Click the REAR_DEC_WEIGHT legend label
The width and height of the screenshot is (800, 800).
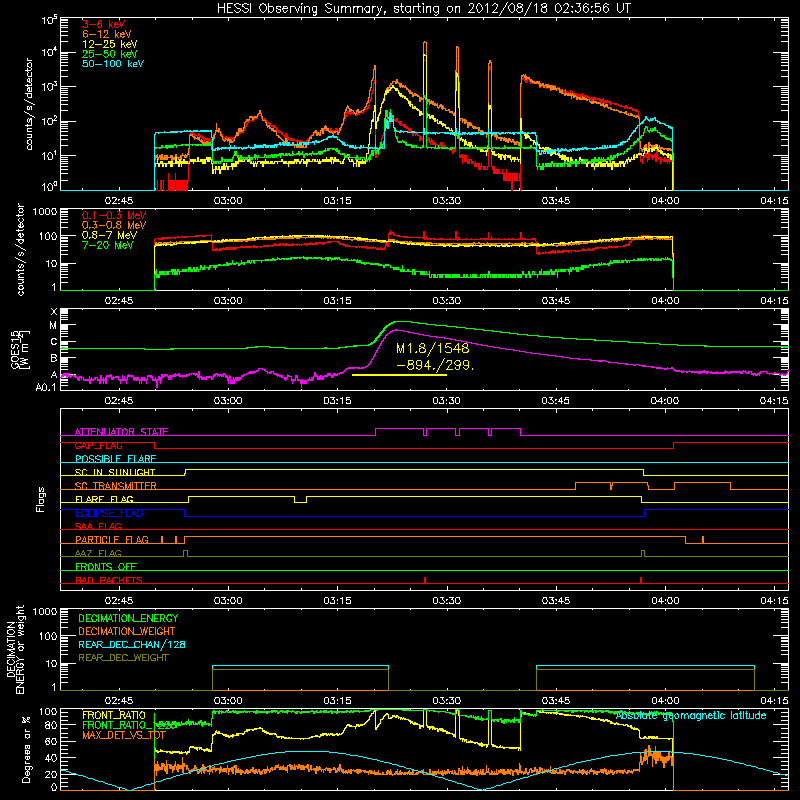click(x=123, y=658)
